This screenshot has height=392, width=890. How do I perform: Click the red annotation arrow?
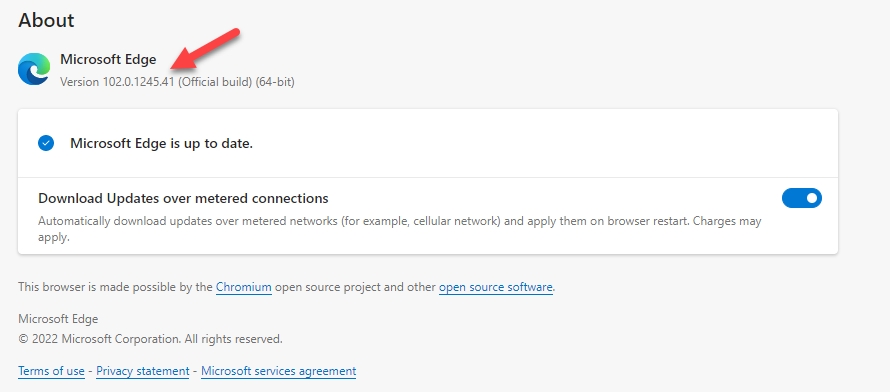tap(207, 49)
